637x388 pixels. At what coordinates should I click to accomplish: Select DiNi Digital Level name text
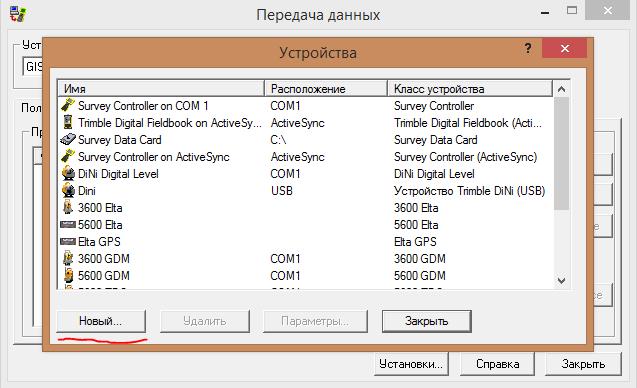click(118, 174)
